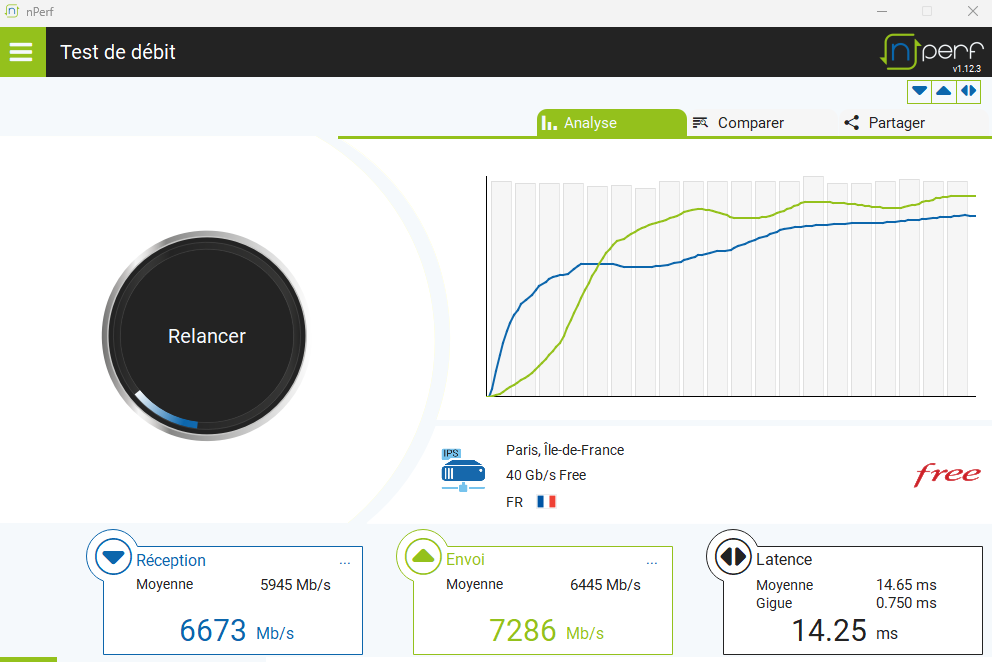Viewport: 992px width, 662px height.
Task: Click the nPerf app icon in title bar
Action: [x=13, y=11]
